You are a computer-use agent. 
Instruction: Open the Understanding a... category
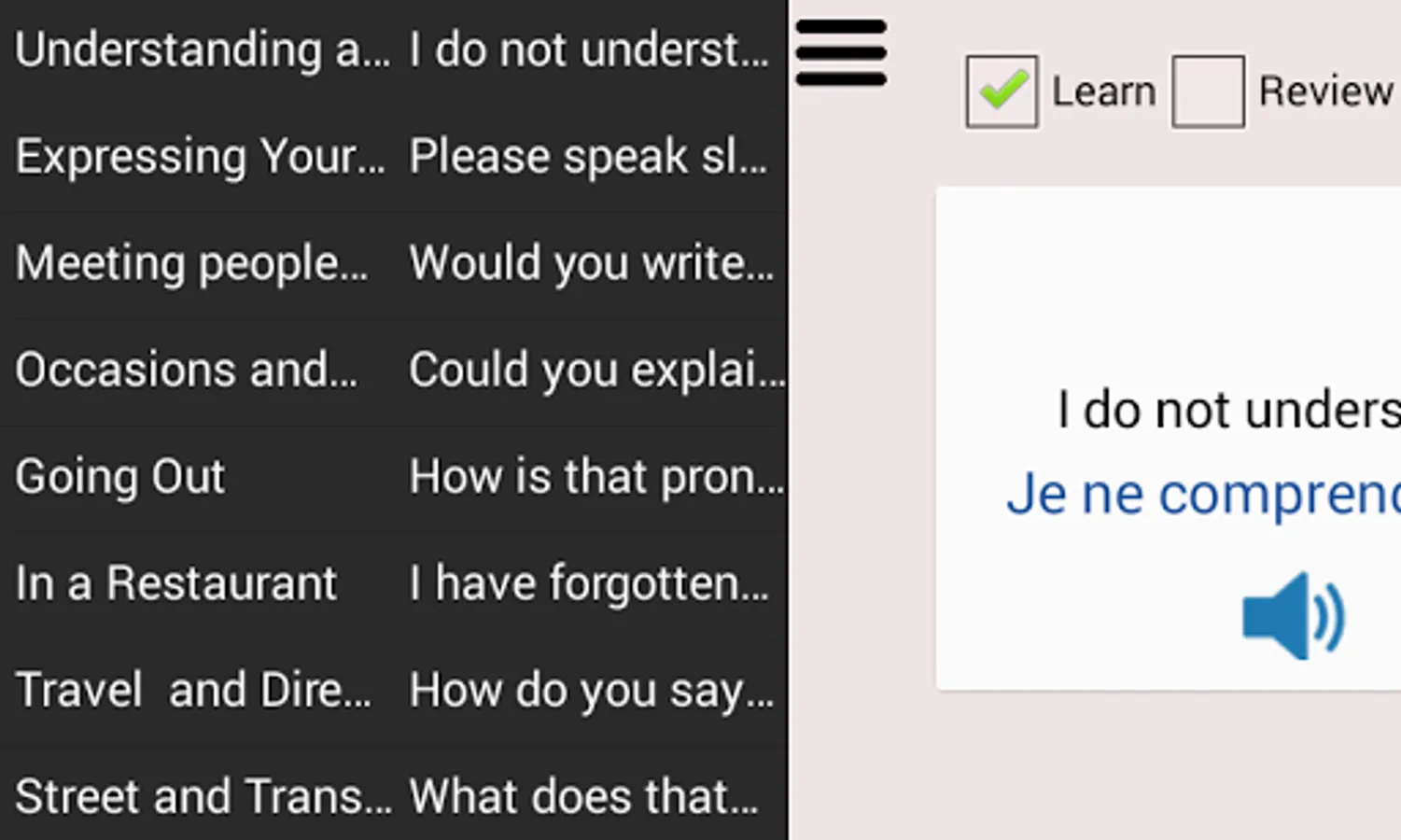pos(202,50)
